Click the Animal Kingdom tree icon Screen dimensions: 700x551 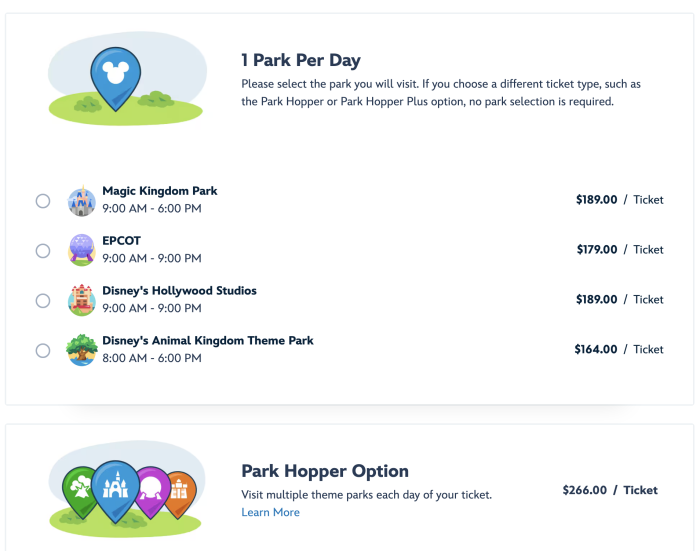point(81,350)
